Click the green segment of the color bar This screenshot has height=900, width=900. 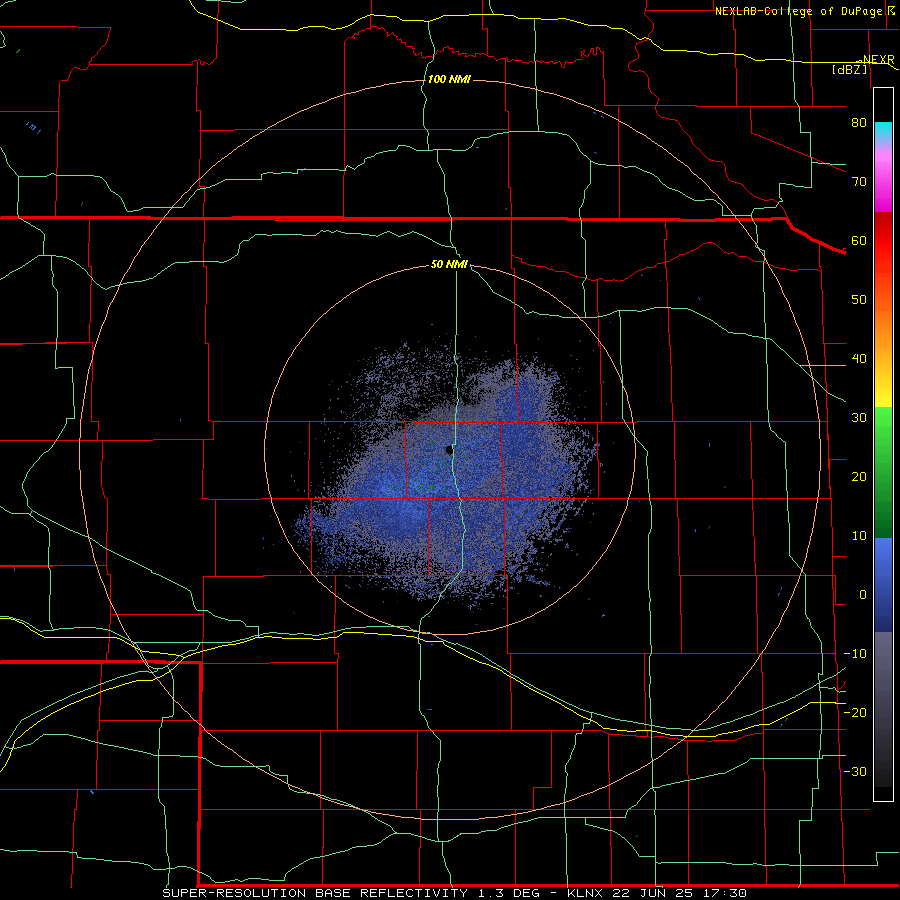[883, 472]
